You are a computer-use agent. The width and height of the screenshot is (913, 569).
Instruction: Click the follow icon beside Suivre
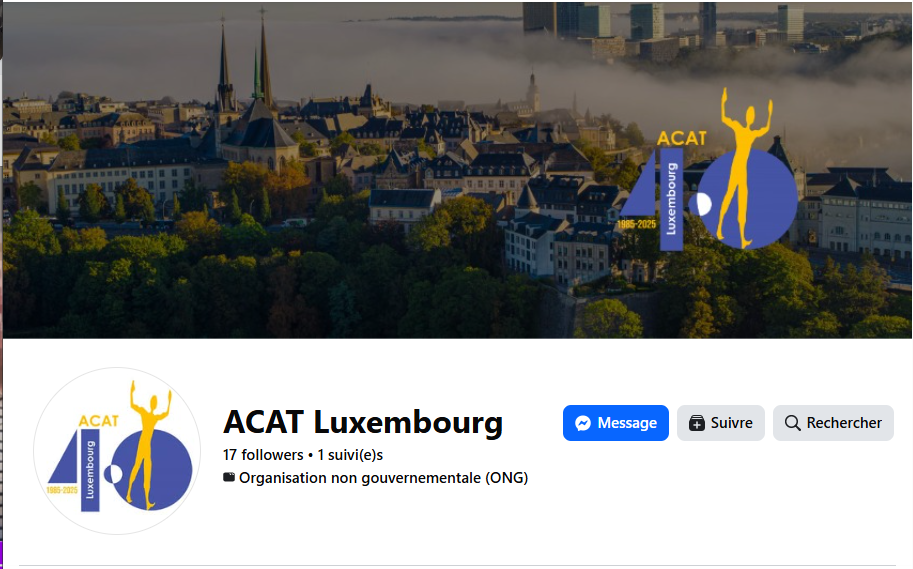coord(696,423)
